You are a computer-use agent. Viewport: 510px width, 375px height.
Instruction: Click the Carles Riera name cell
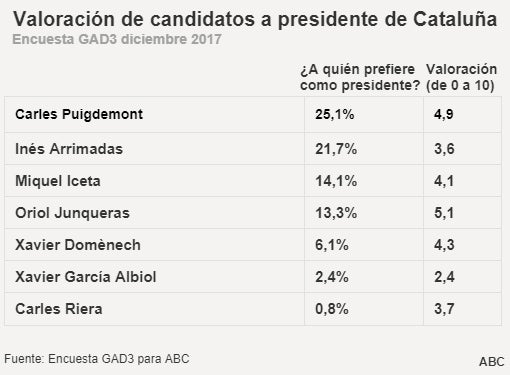[x=59, y=309]
